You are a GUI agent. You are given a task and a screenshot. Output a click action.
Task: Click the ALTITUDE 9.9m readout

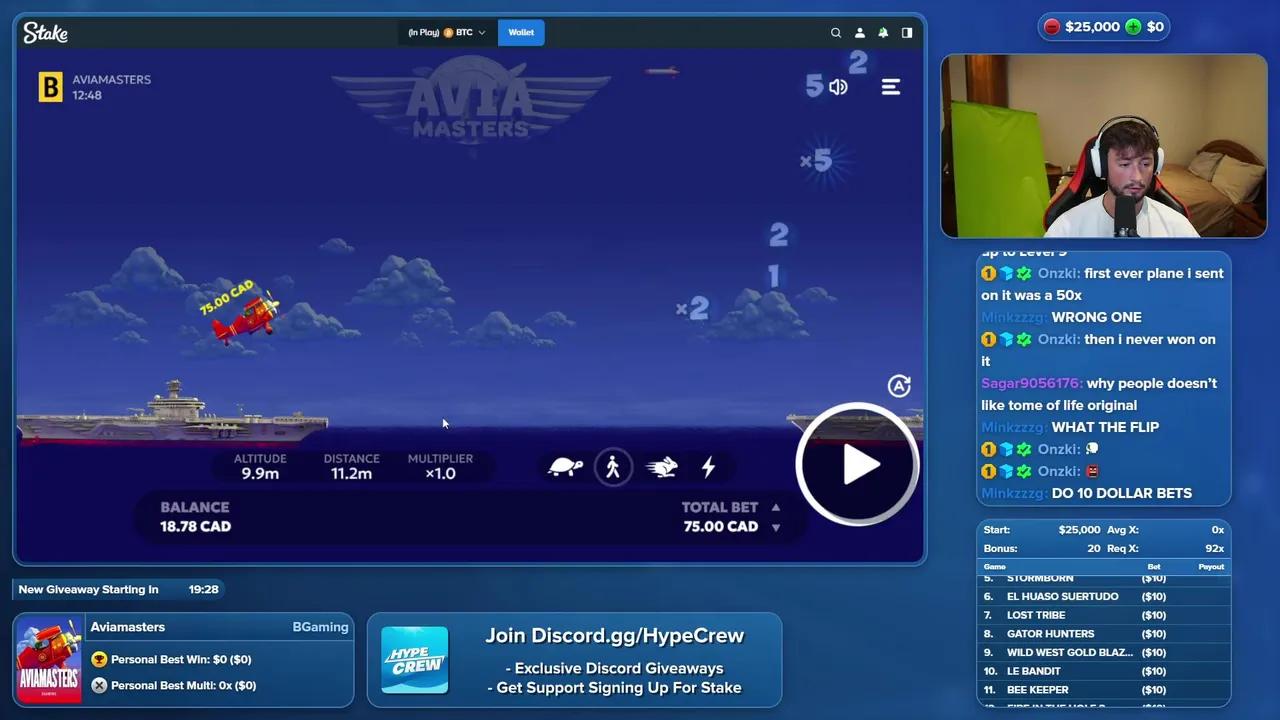tap(260, 466)
